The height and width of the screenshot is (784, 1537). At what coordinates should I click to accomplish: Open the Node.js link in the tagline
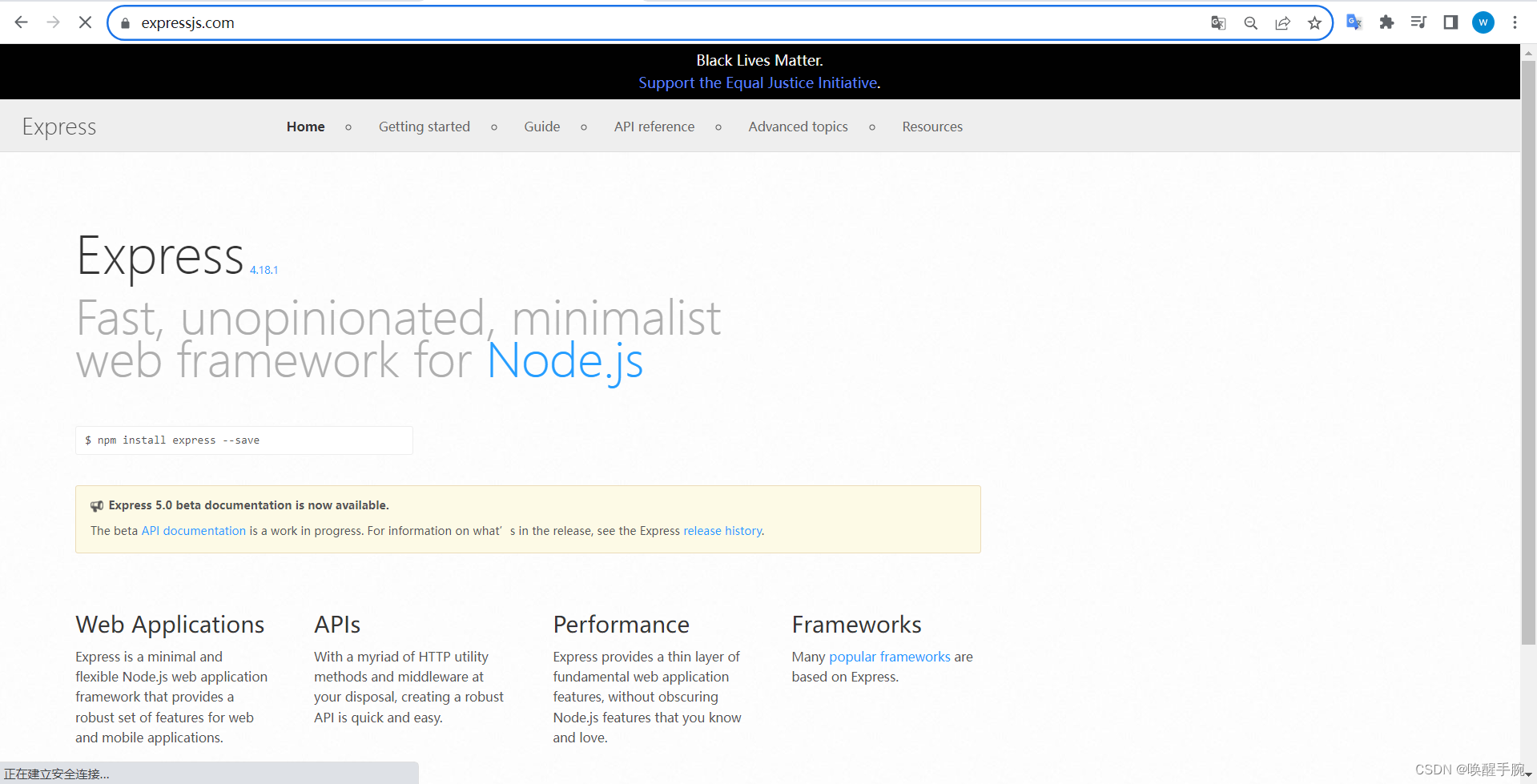pyautogui.click(x=565, y=360)
